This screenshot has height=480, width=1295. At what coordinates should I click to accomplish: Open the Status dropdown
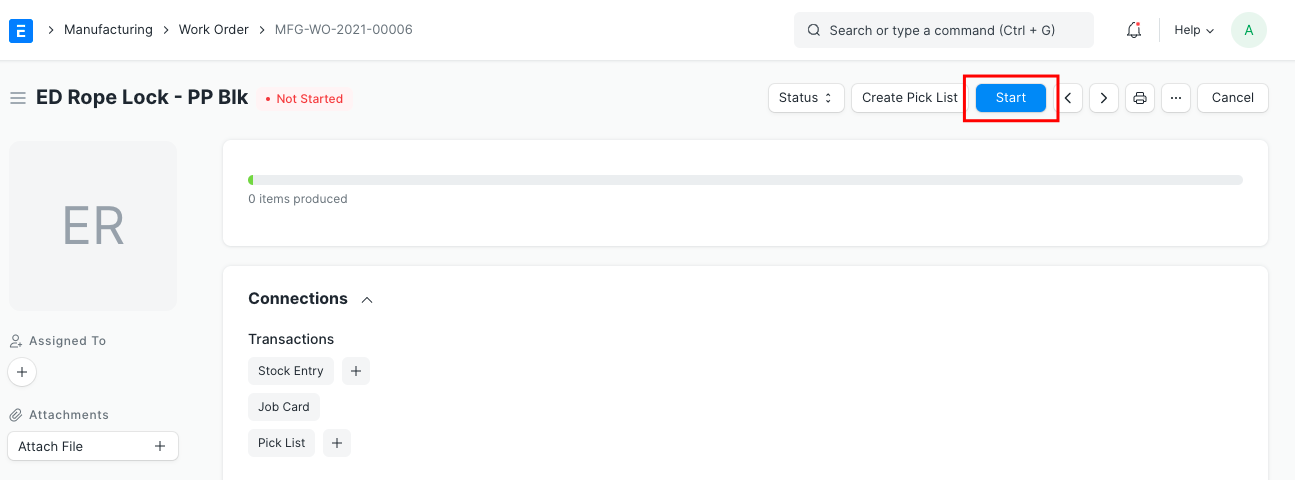click(806, 98)
